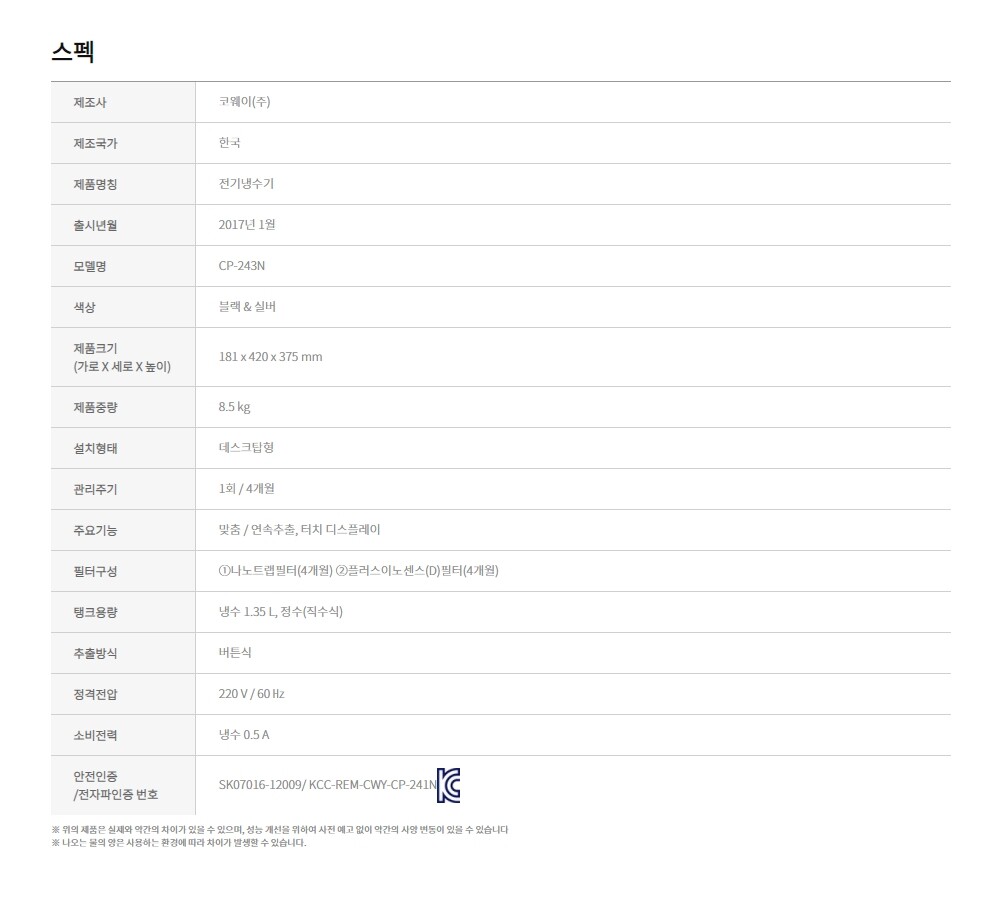
Task: Select the tank capacity 냉수 1.35 L text
Action: (x=247, y=612)
